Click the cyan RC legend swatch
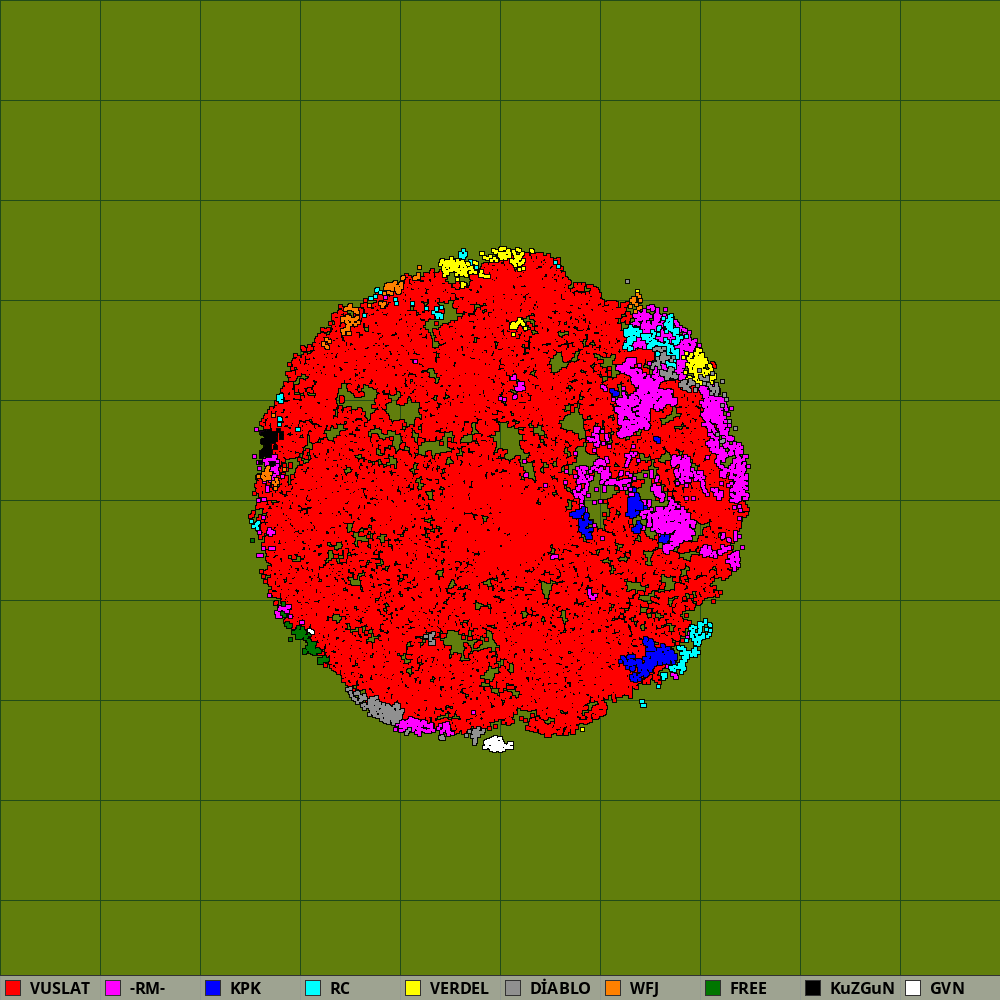Viewport: 1000px width, 1000px height. click(313, 988)
